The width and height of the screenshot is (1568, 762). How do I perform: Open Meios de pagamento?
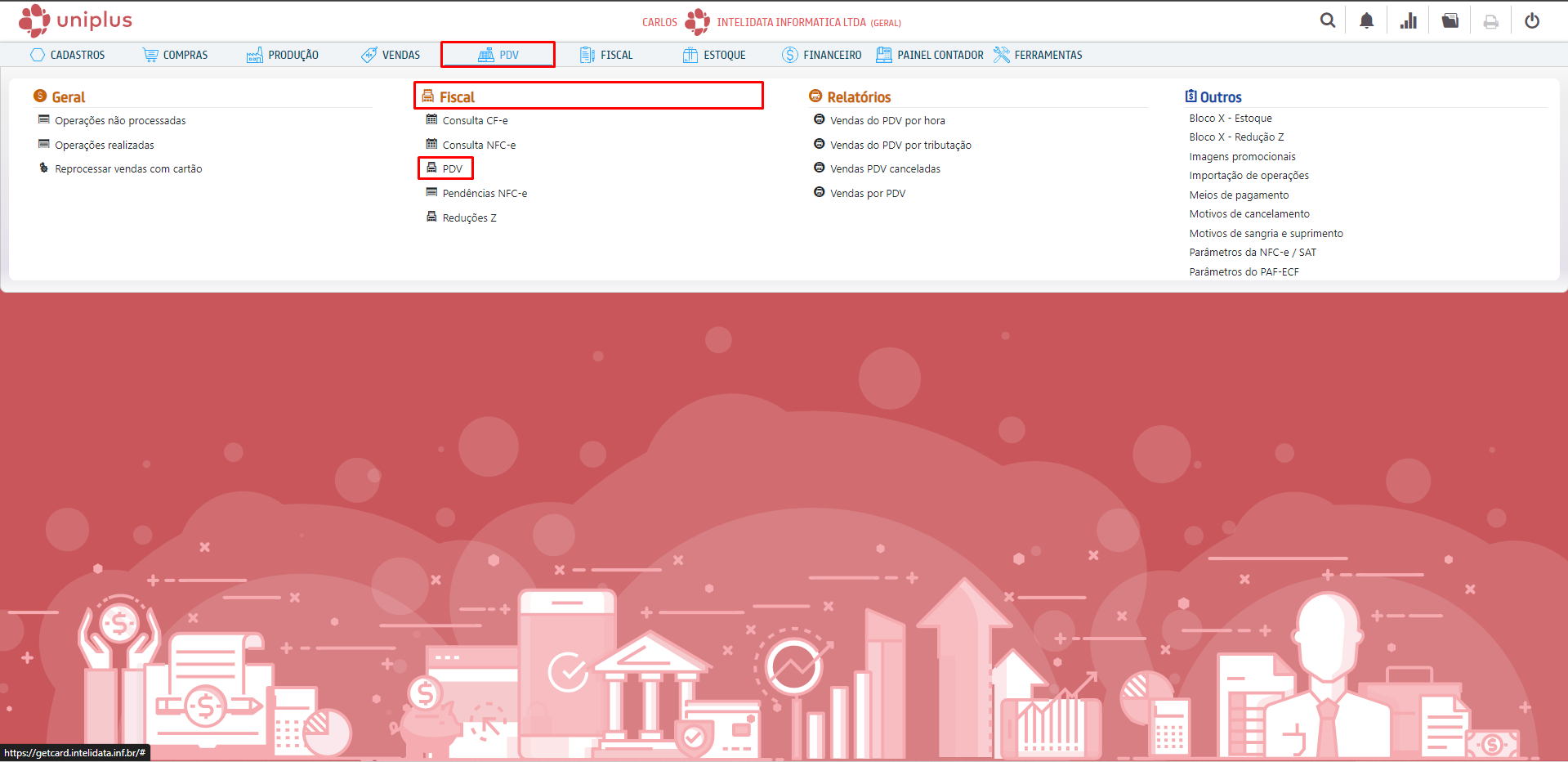(1239, 195)
